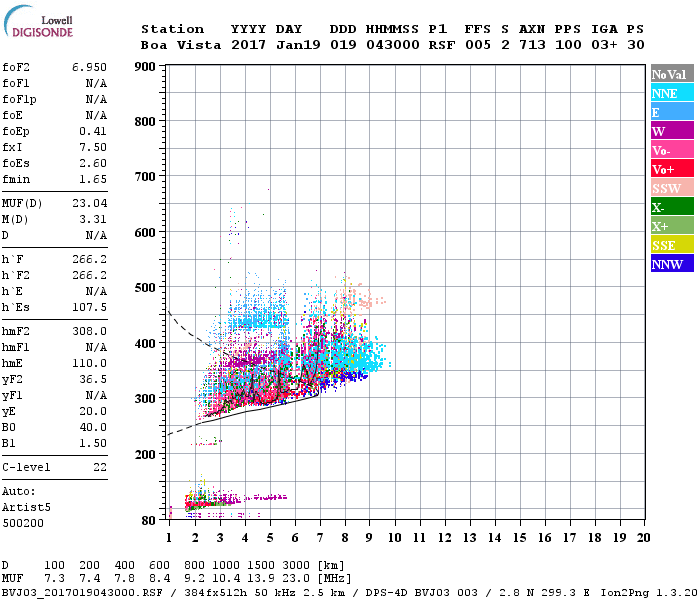Select the Vo+ red legend swatch

tap(672, 168)
